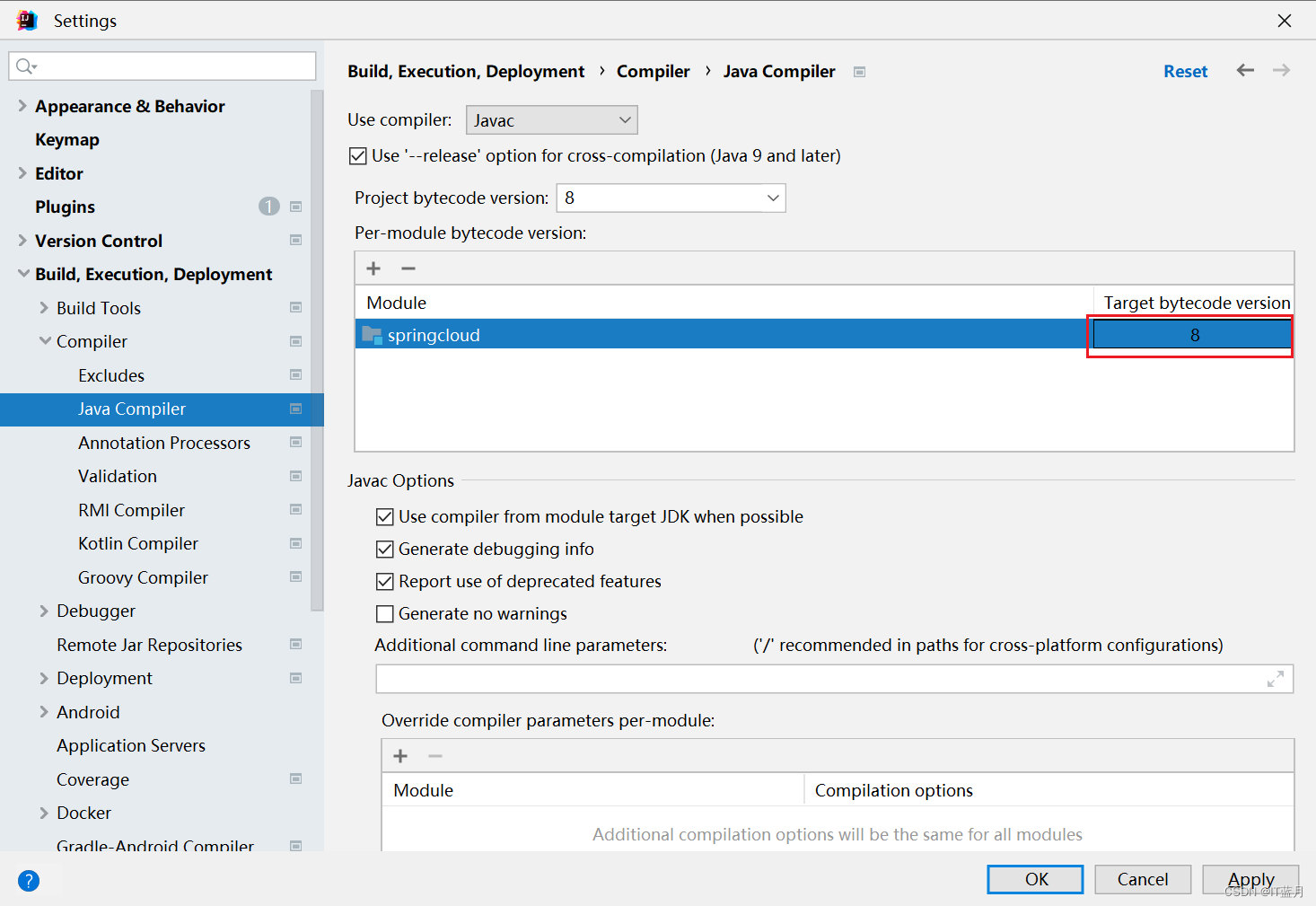Add a new per-module bytecode version entry
Image resolution: width=1316 pixels, height=906 pixels.
pos(373,268)
